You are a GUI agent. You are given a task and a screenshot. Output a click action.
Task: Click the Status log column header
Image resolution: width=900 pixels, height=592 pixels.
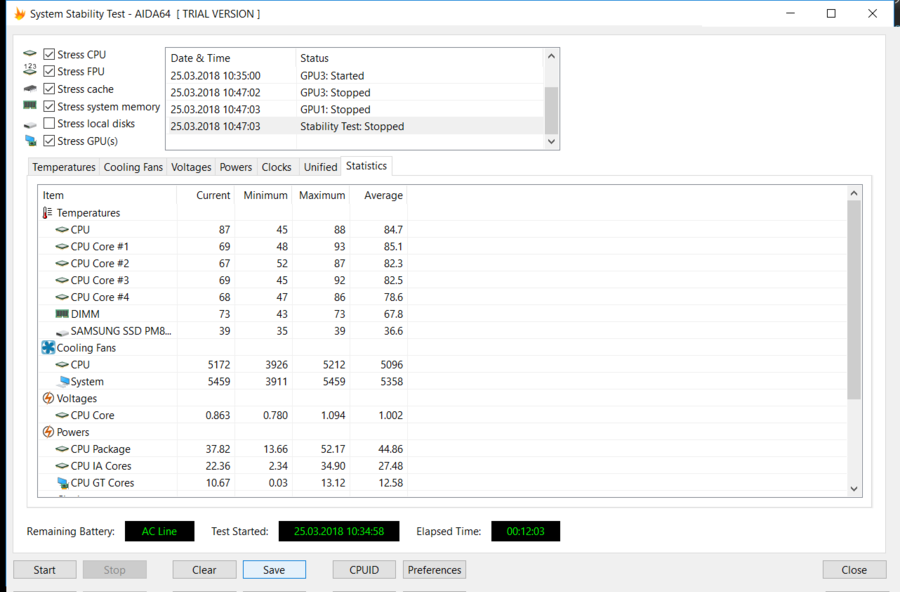(420, 58)
